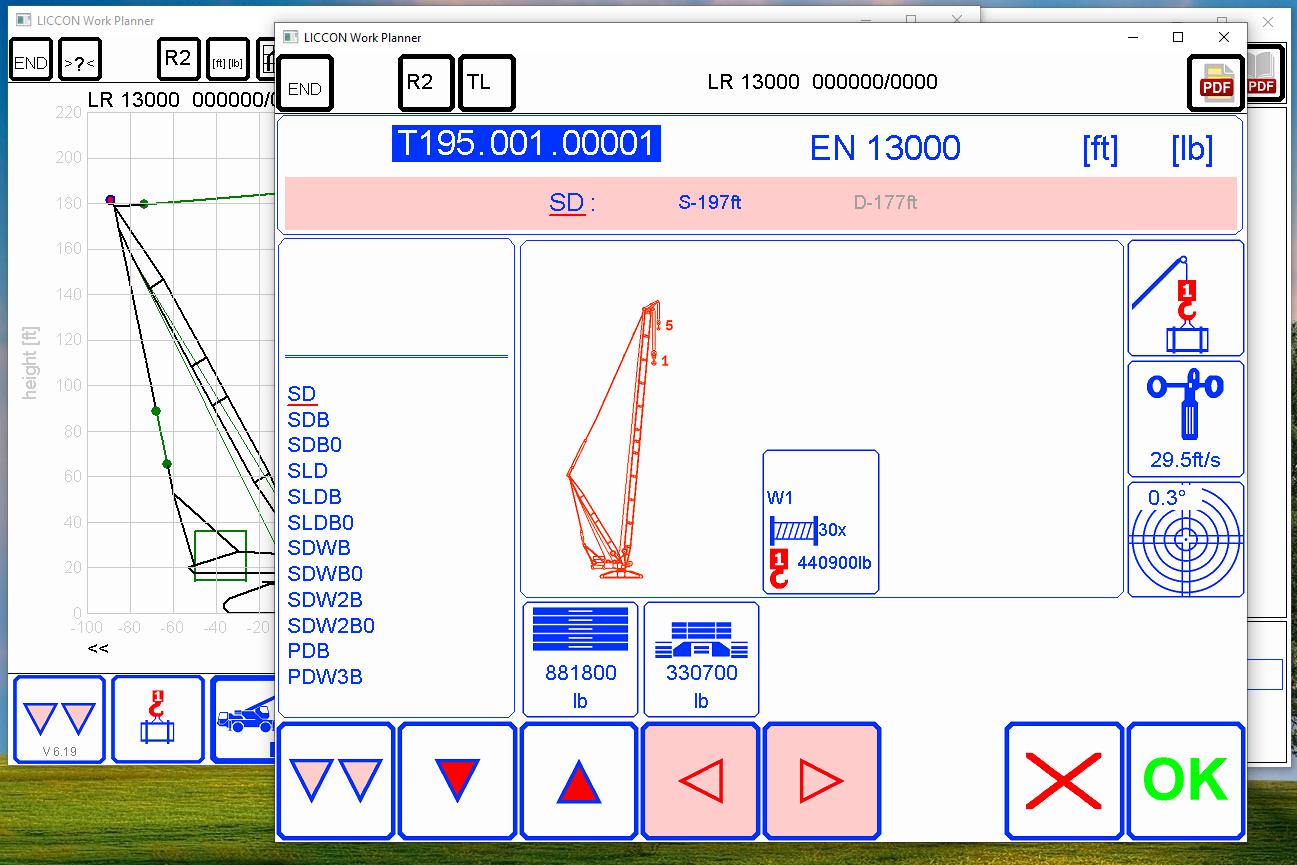Click the SD: configuration label
The width and height of the screenshot is (1297, 865).
coord(572,203)
